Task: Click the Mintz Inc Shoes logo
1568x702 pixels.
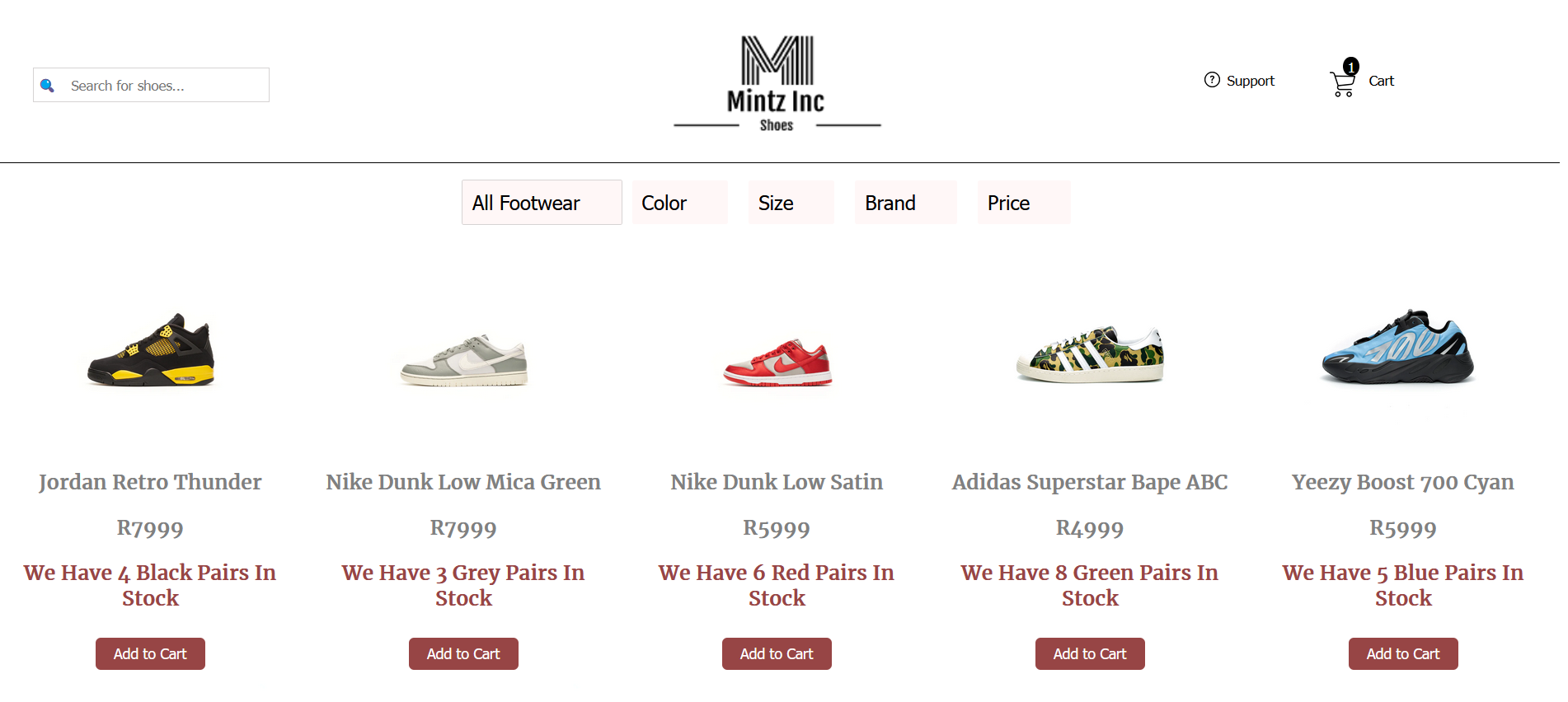Action: tap(777, 83)
